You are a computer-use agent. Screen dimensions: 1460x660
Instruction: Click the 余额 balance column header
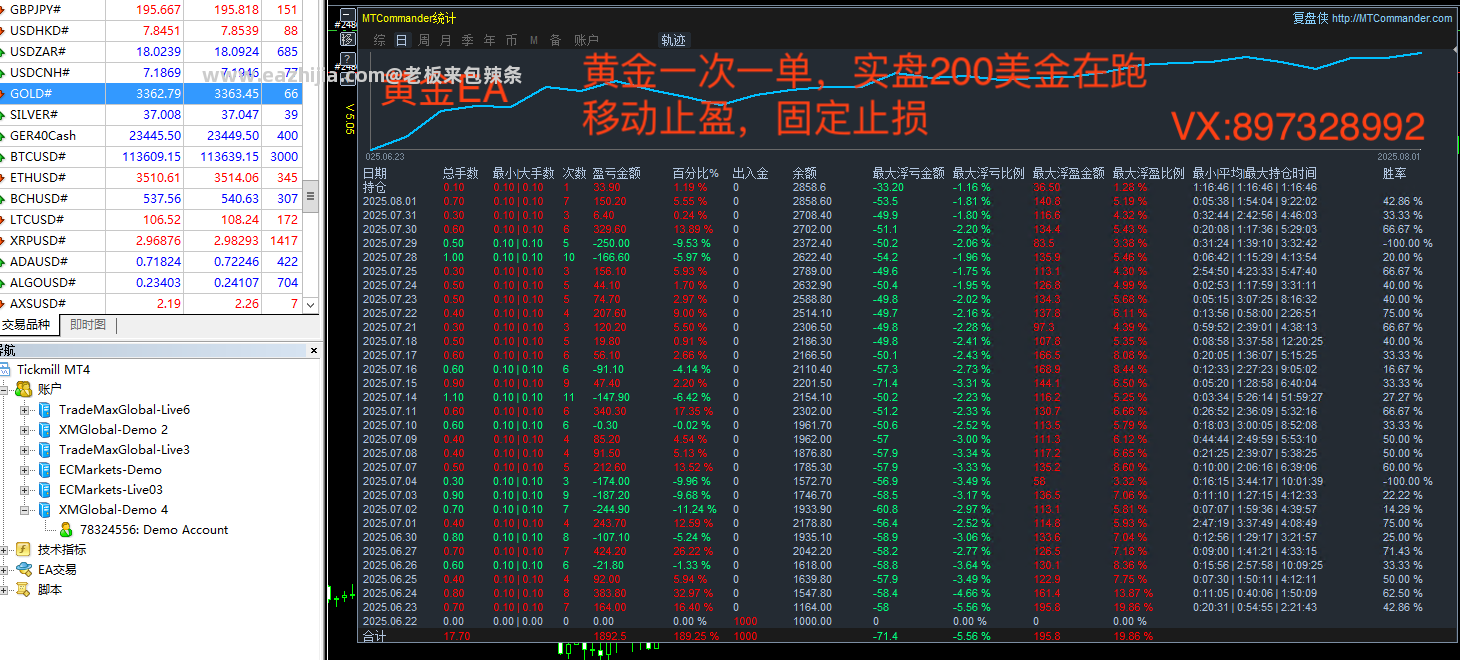point(805,173)
